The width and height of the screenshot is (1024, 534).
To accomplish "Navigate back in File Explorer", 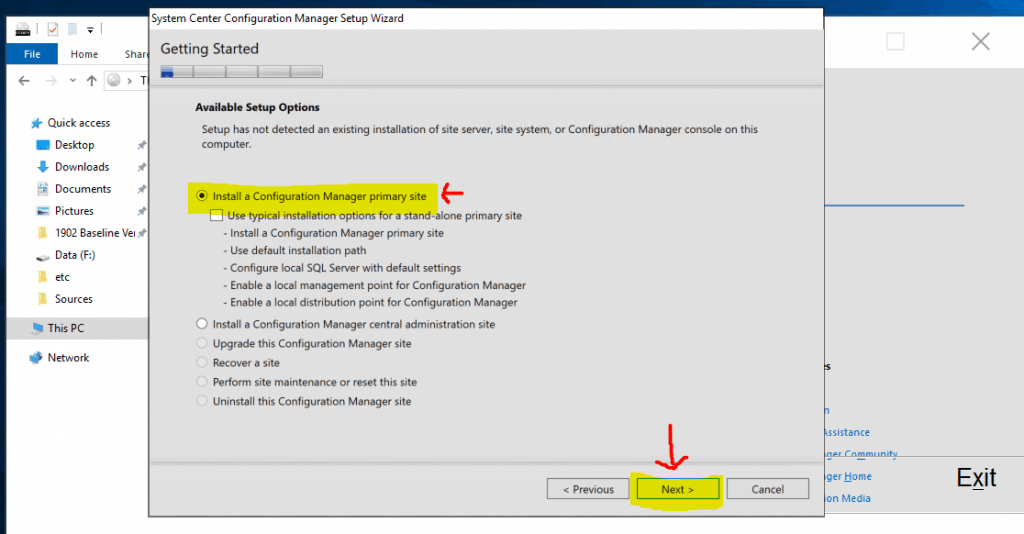I will [x=24, y=80].
